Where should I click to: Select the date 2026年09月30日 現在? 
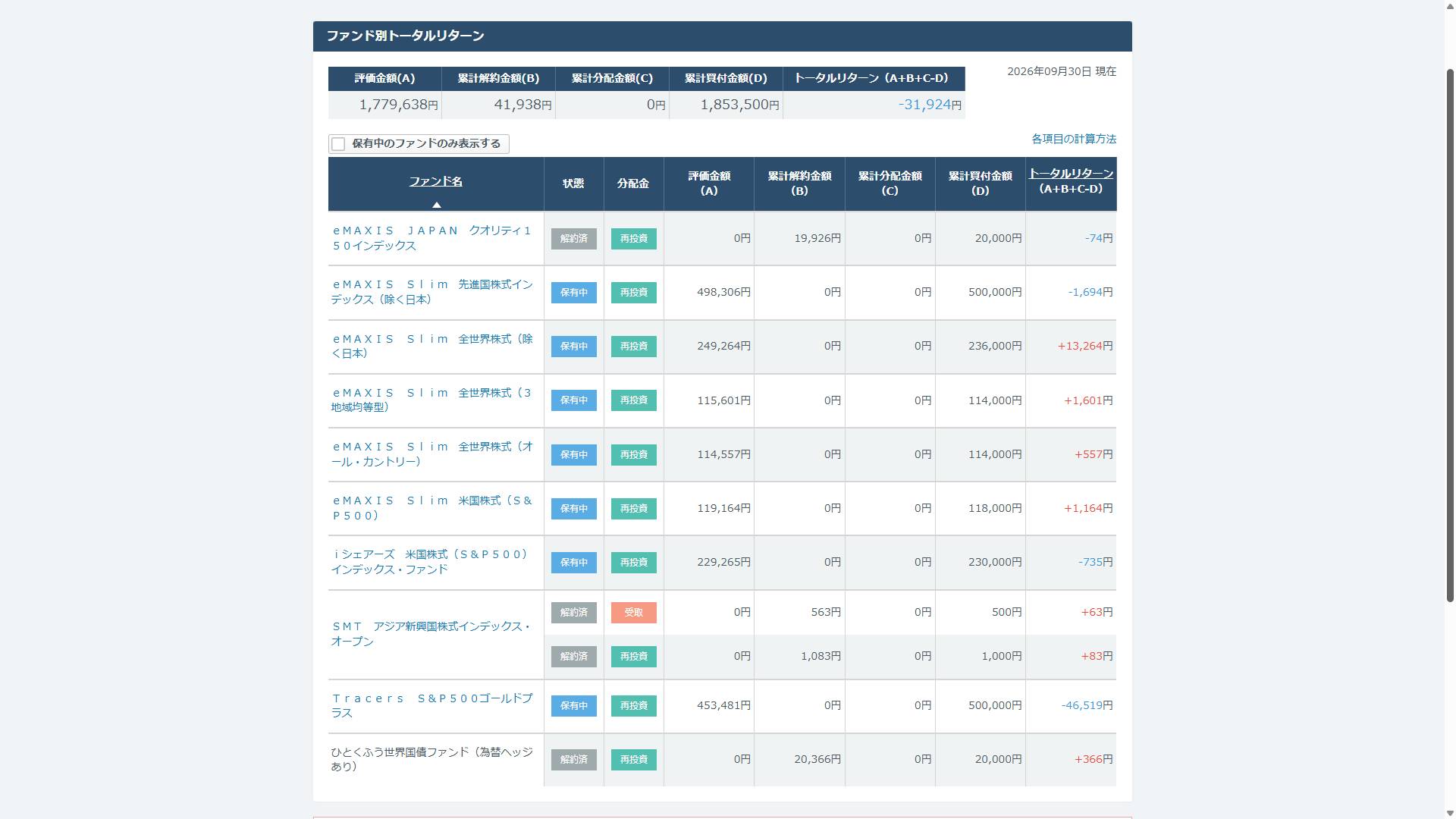pyautogui.click(x=1062, y=71)
